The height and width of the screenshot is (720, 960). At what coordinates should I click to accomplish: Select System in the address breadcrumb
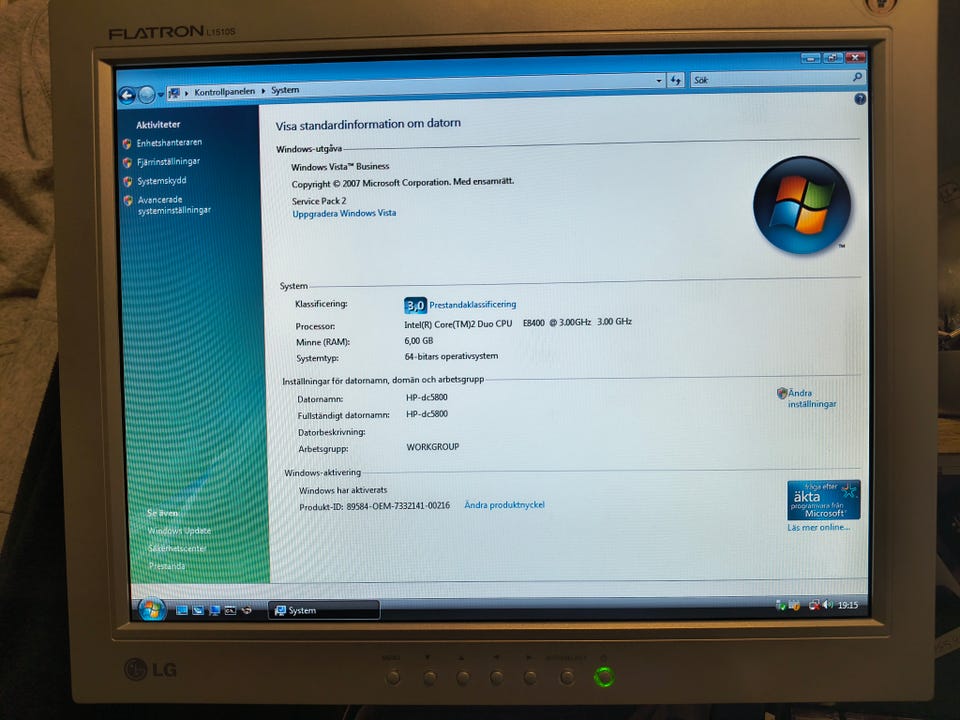pos(285,90)
